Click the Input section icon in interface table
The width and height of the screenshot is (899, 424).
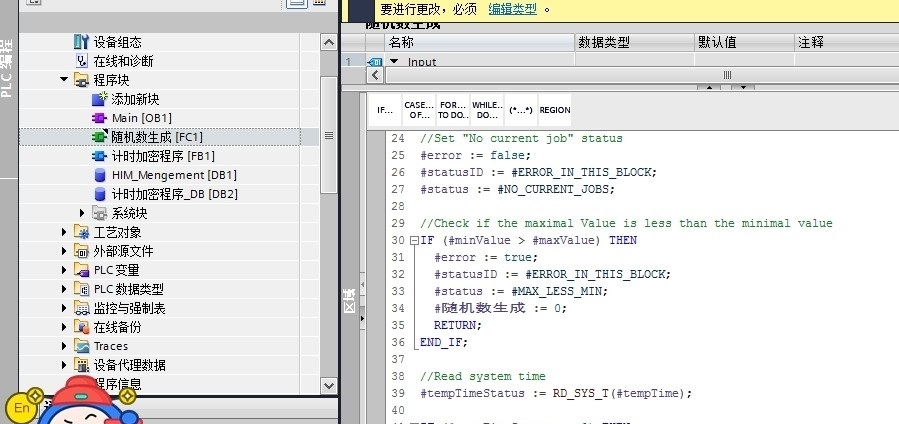pyautogui.click(x=375, y=61)
